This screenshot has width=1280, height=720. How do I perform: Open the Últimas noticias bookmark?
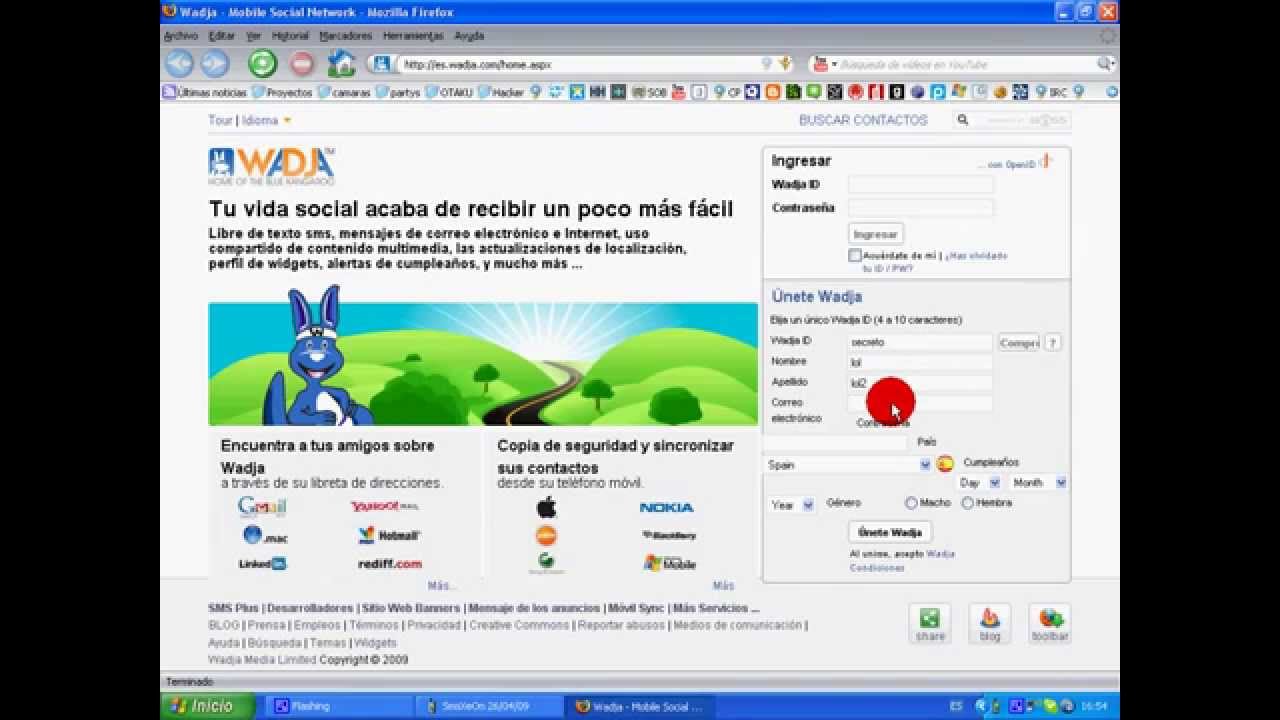point(205,92)
